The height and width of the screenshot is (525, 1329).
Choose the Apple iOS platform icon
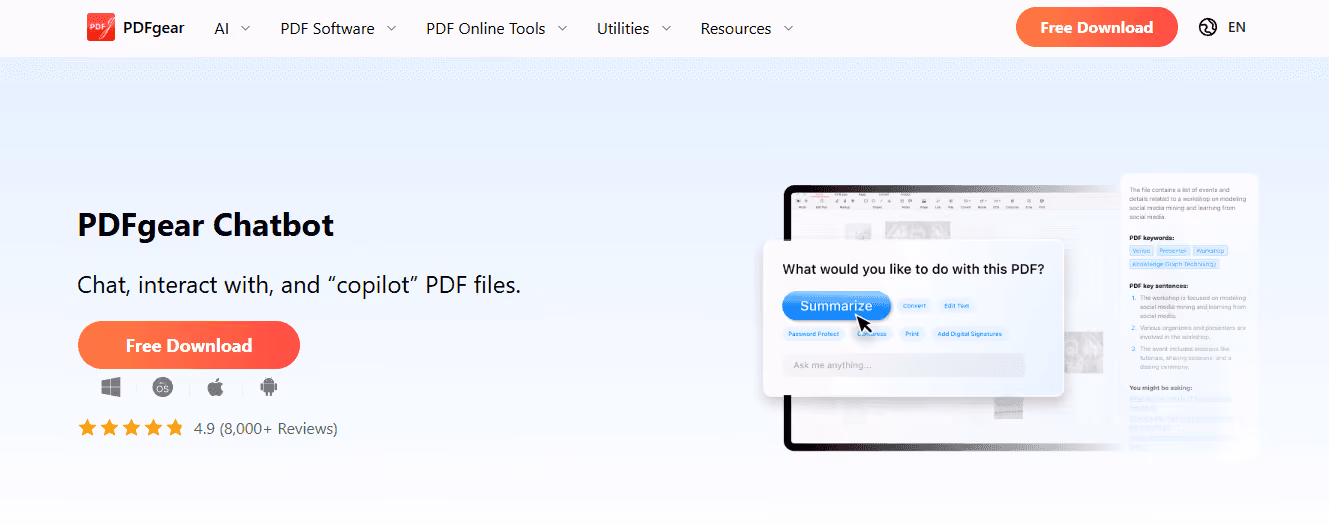pyautogui.click(x=215, y=387)
